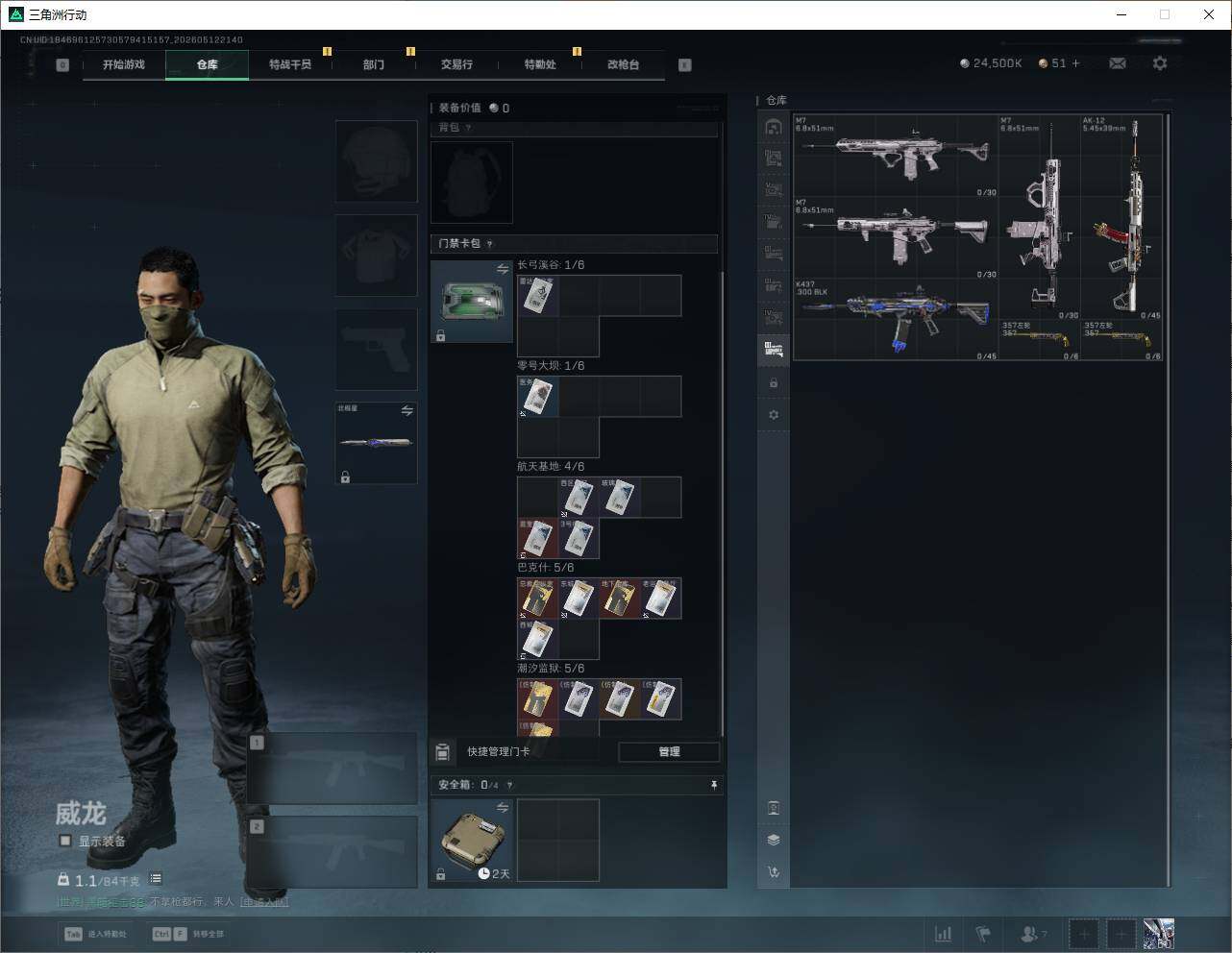
Task: Select the vertical M7 rifle
Action: tap(1039, 217)
